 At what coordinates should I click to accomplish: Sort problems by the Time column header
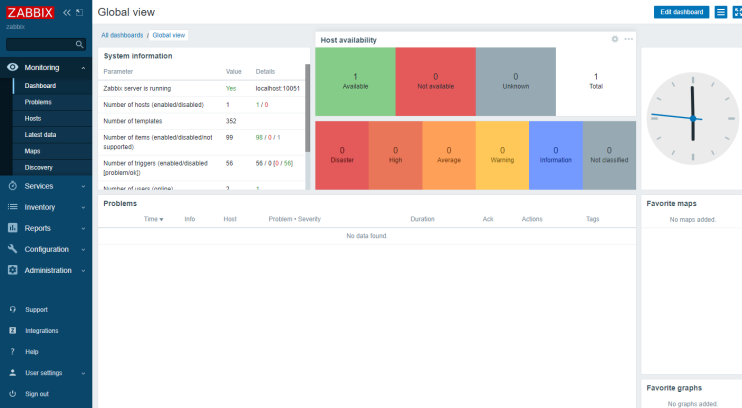[x=153, y=218]
